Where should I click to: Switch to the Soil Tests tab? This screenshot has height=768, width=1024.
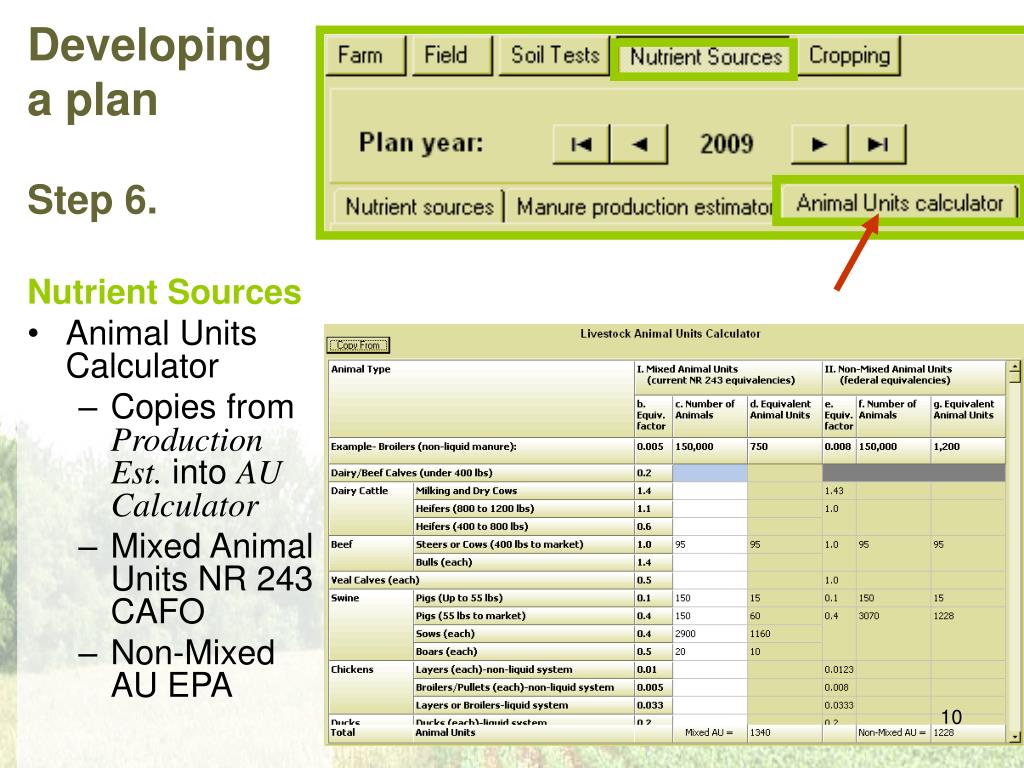point(554,56)
